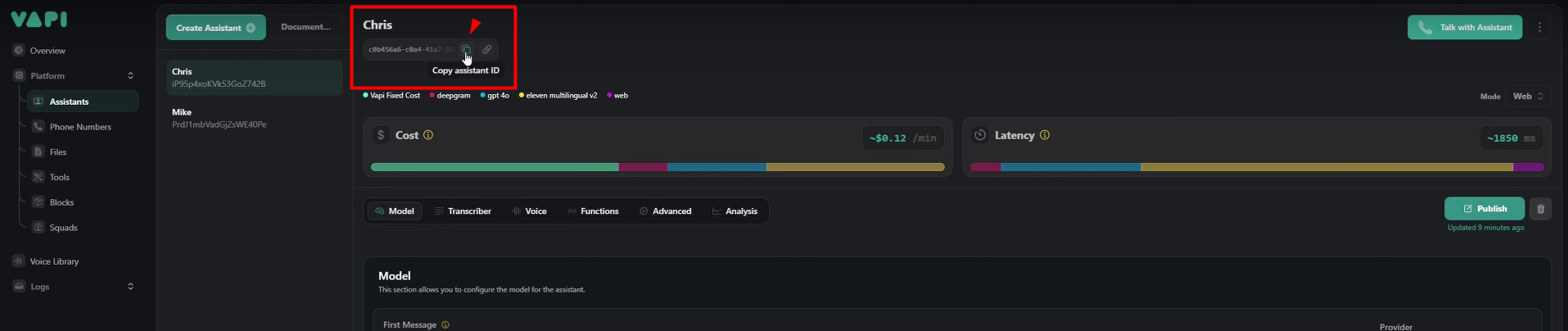This screenshot has width=1568, height=331.
Task: Click the Assistants sidebar icon
Action: click(x=38, y=102)
